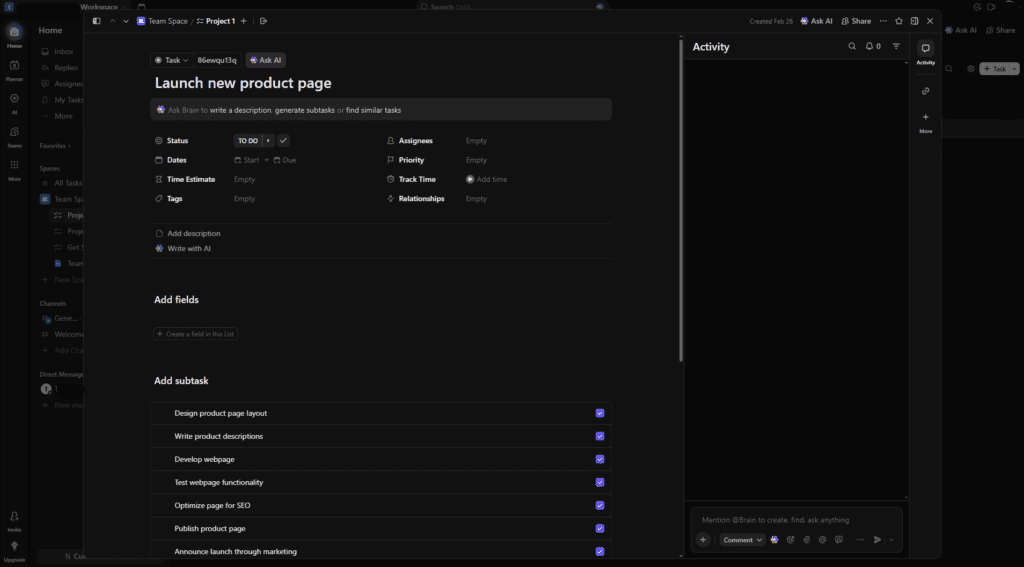Viewport: 1024px width, 567px height.
Task: Toggle checkbox for Test webpage functionality
Action: (x=600, y=482)
